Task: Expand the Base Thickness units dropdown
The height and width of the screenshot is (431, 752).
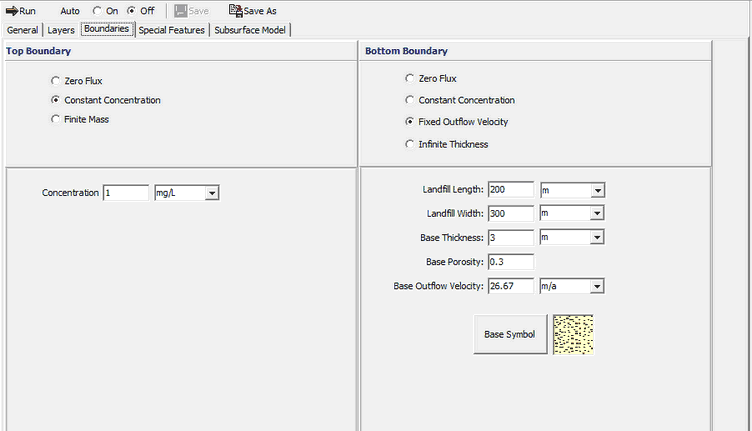Action: pos(597,238)
